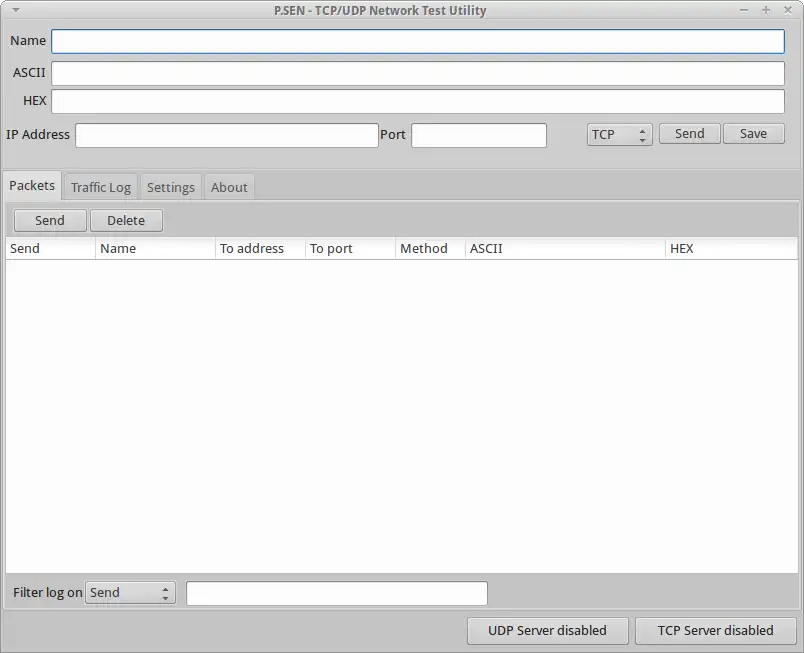
Task: Open the About tab
Action: click(x=229, y=187)
